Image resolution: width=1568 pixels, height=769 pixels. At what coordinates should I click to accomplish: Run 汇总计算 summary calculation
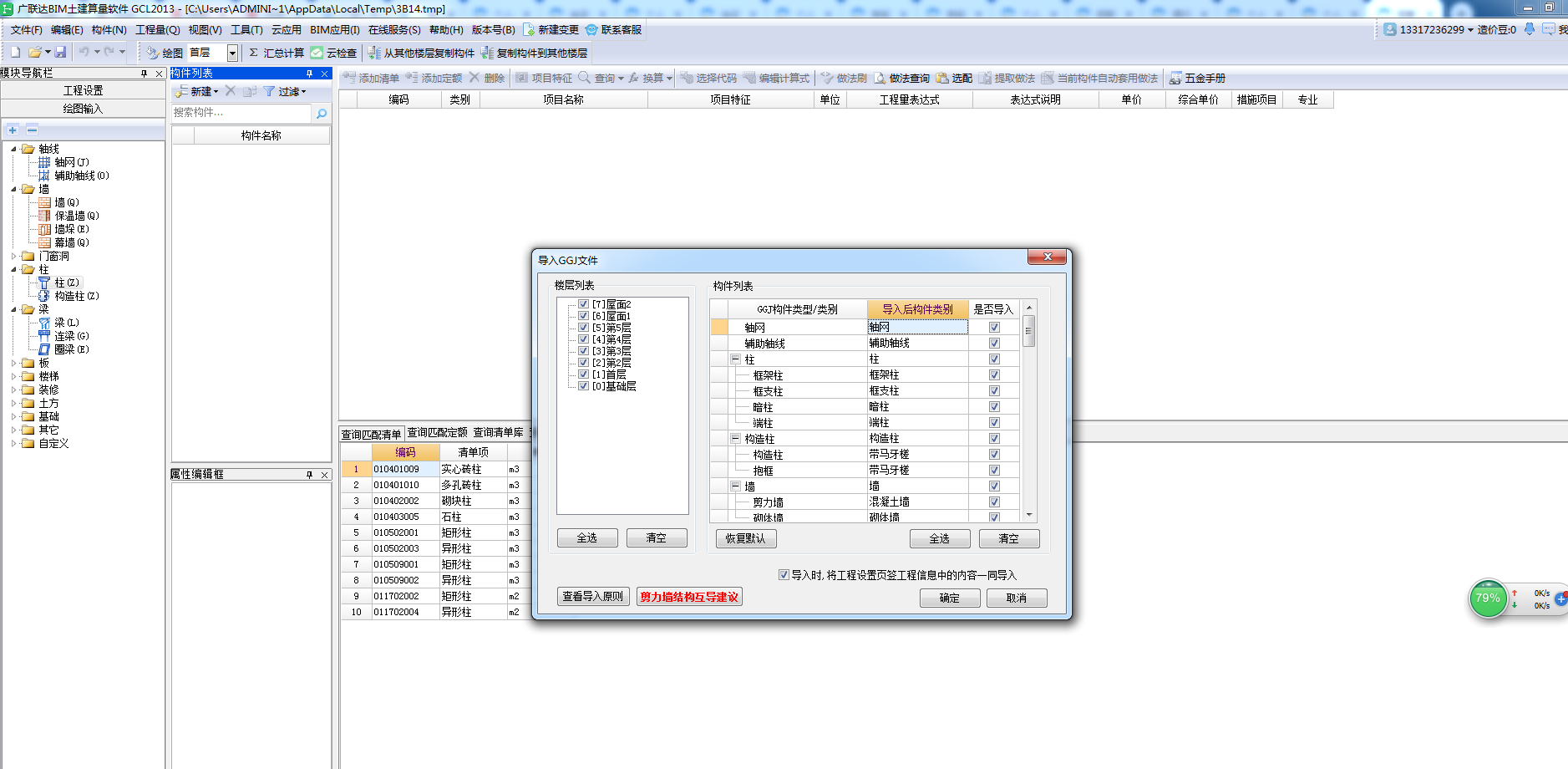tap(277, 53)
